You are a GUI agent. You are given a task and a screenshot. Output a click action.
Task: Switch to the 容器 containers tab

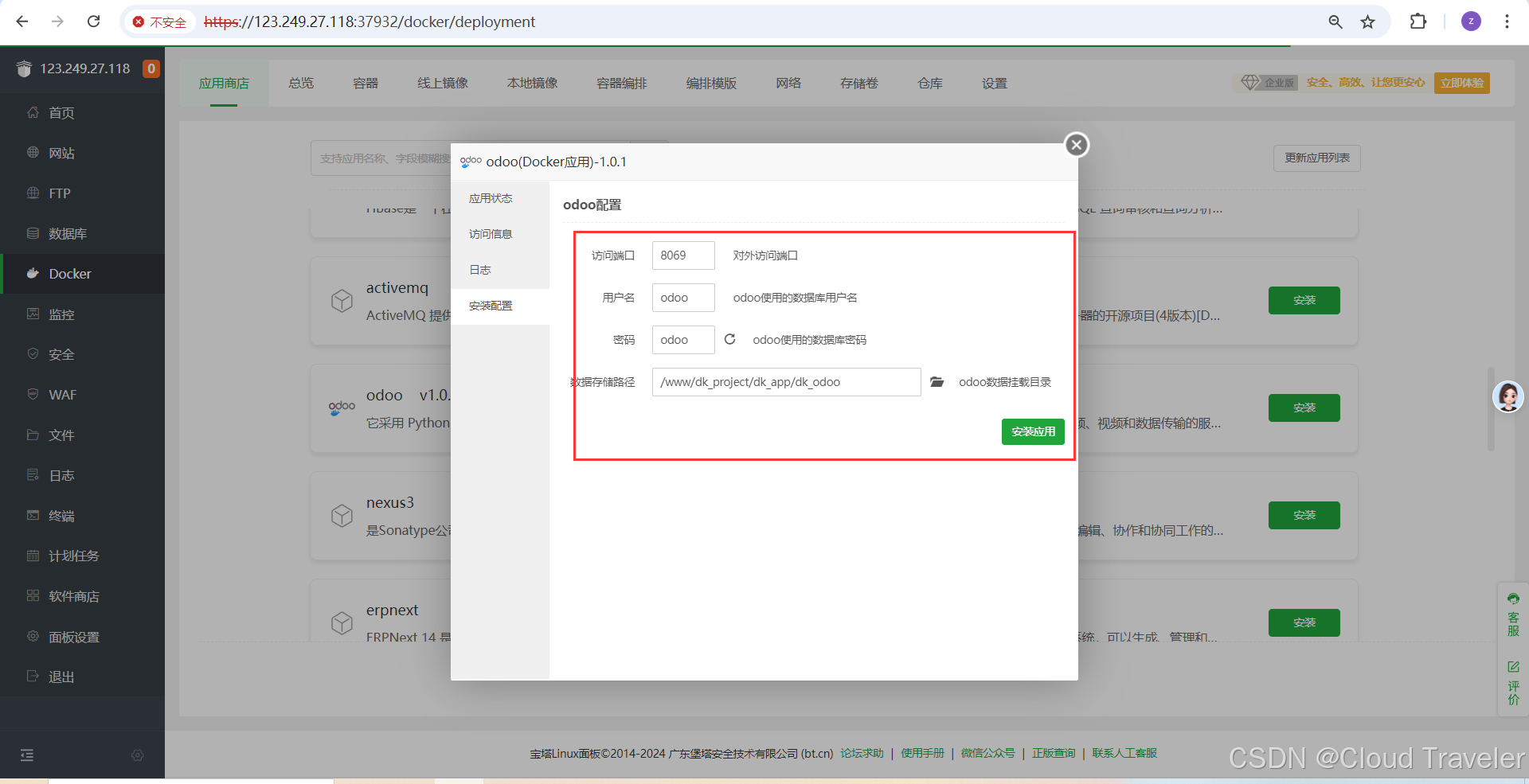coord(366,83)
